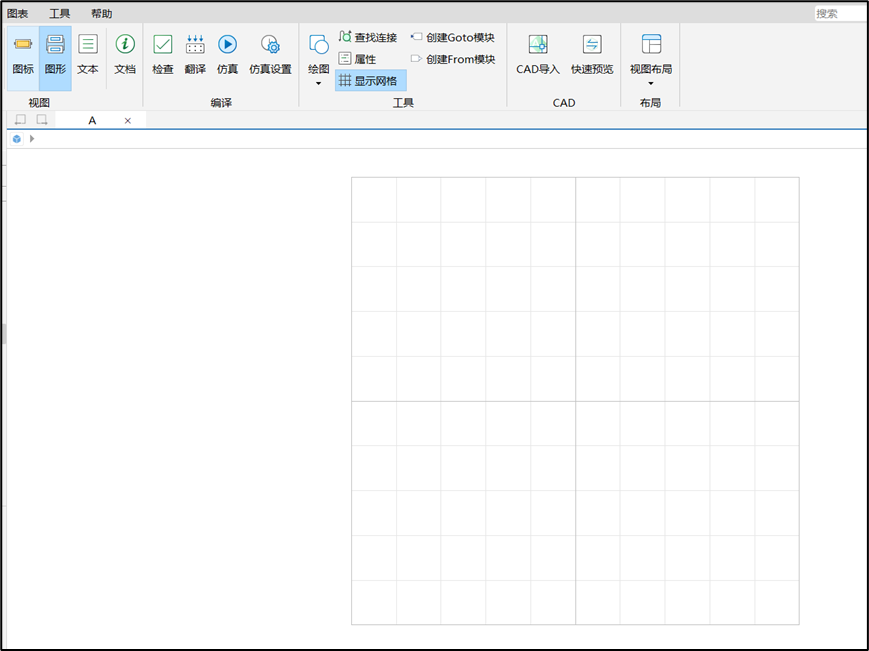Click the blue cube model icon in breadcrumb
The width and height of the screenshot is (869, 651).
[17, 139]
